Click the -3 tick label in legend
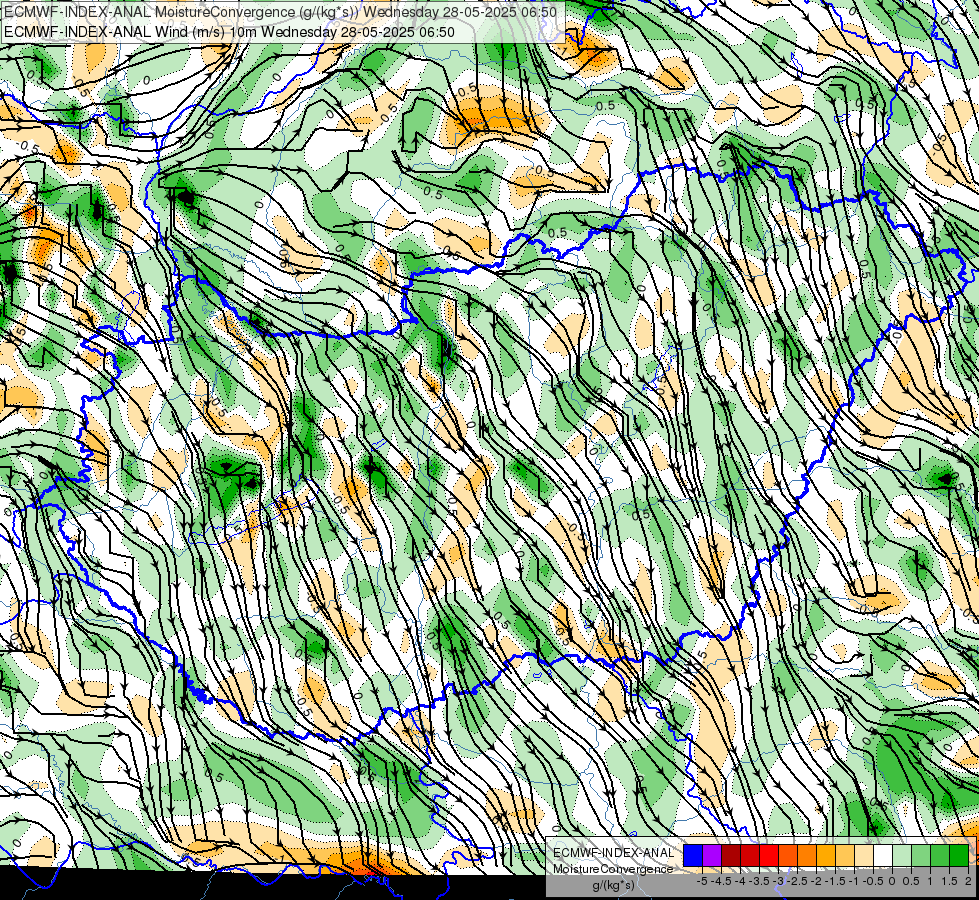Image resolution: width=979 pixels, height=900 pixels. [779, 881]
